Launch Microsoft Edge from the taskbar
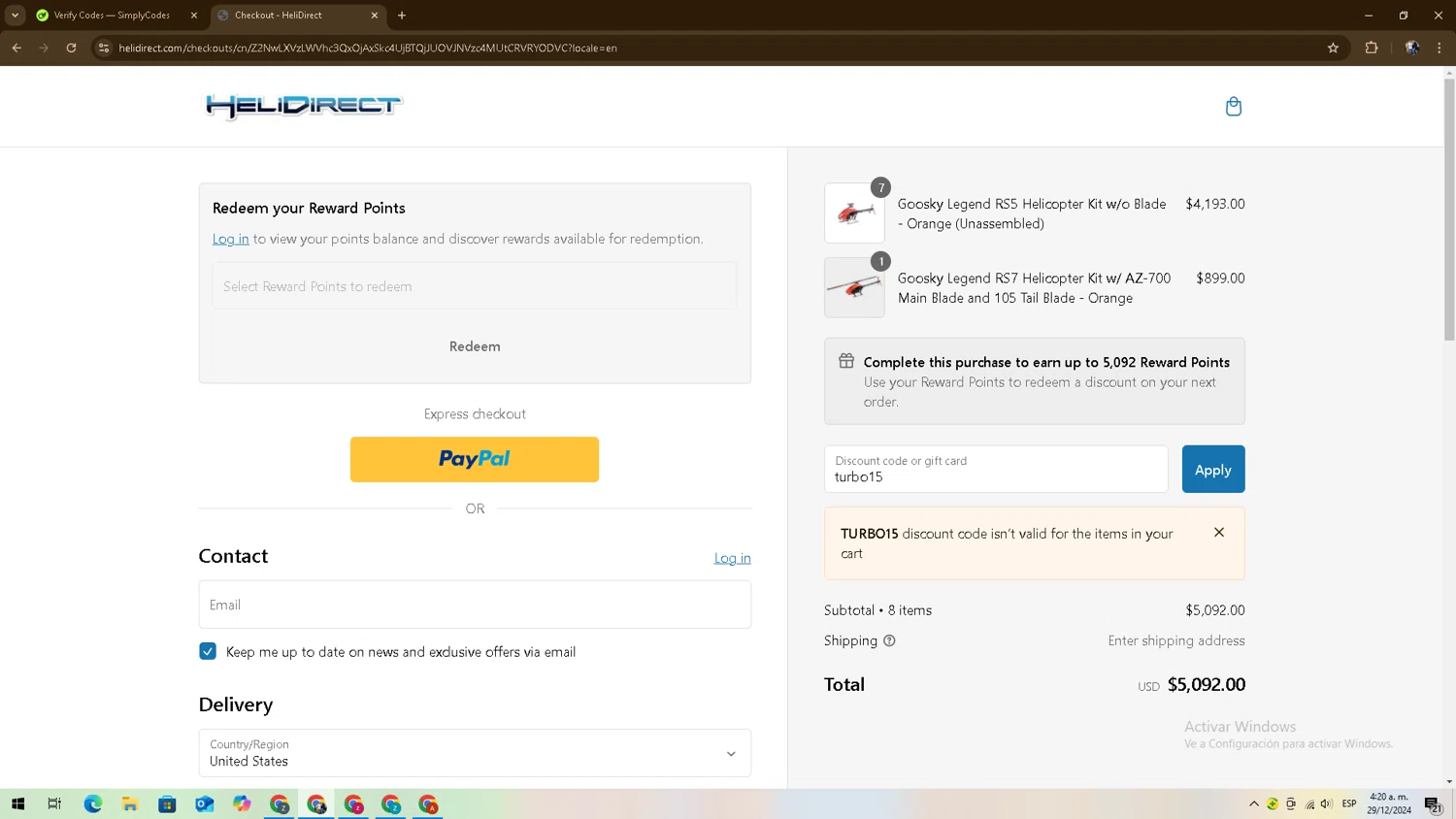 click(x=92, y=804)
